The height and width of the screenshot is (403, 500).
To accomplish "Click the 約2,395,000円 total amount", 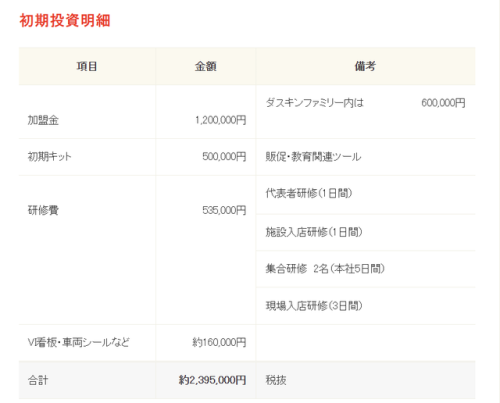I will (213, 380).
